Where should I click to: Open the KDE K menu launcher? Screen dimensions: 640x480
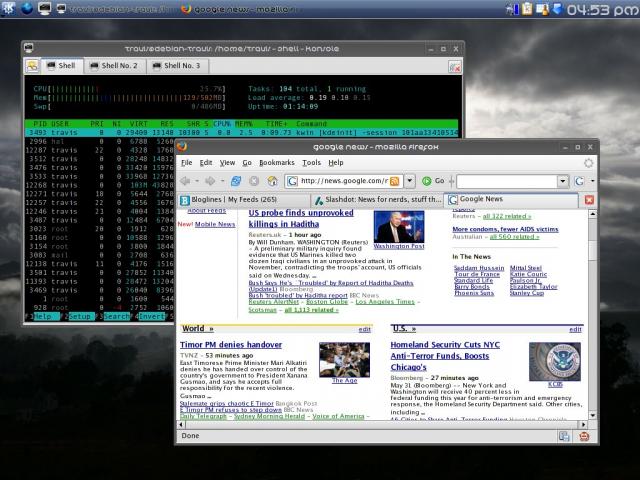click(x=8, y=8)
